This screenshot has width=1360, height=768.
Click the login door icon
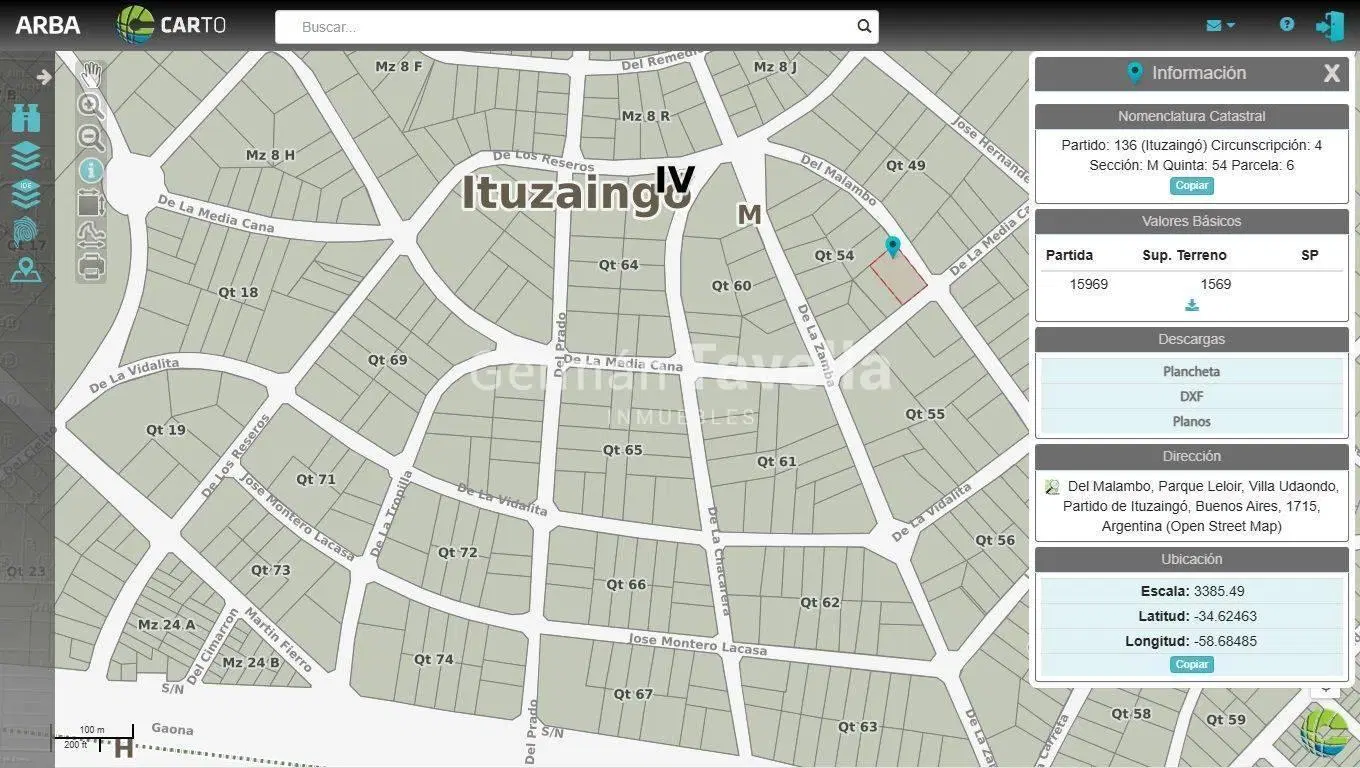1330,26
